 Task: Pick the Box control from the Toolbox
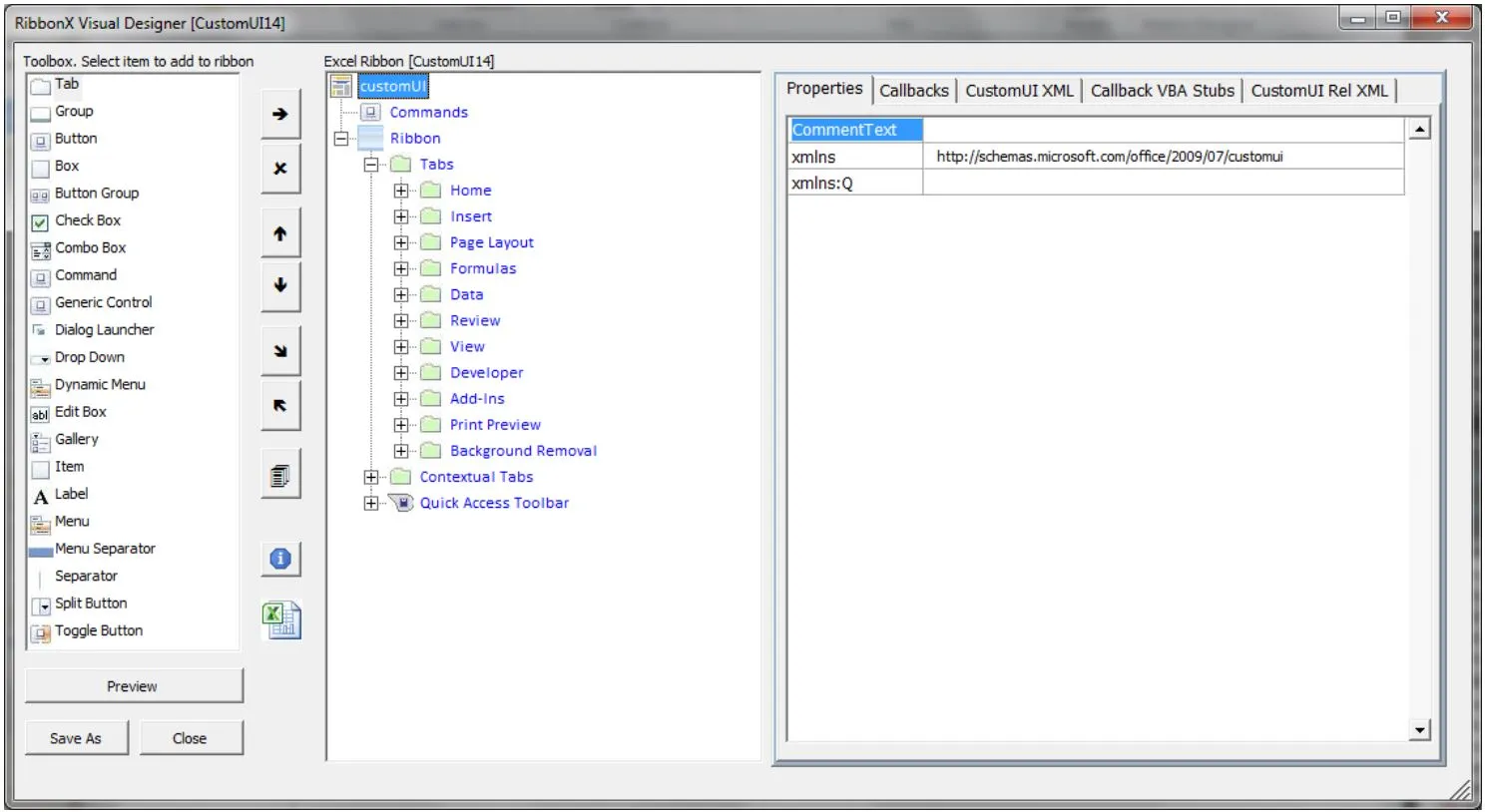pos(67,167)
